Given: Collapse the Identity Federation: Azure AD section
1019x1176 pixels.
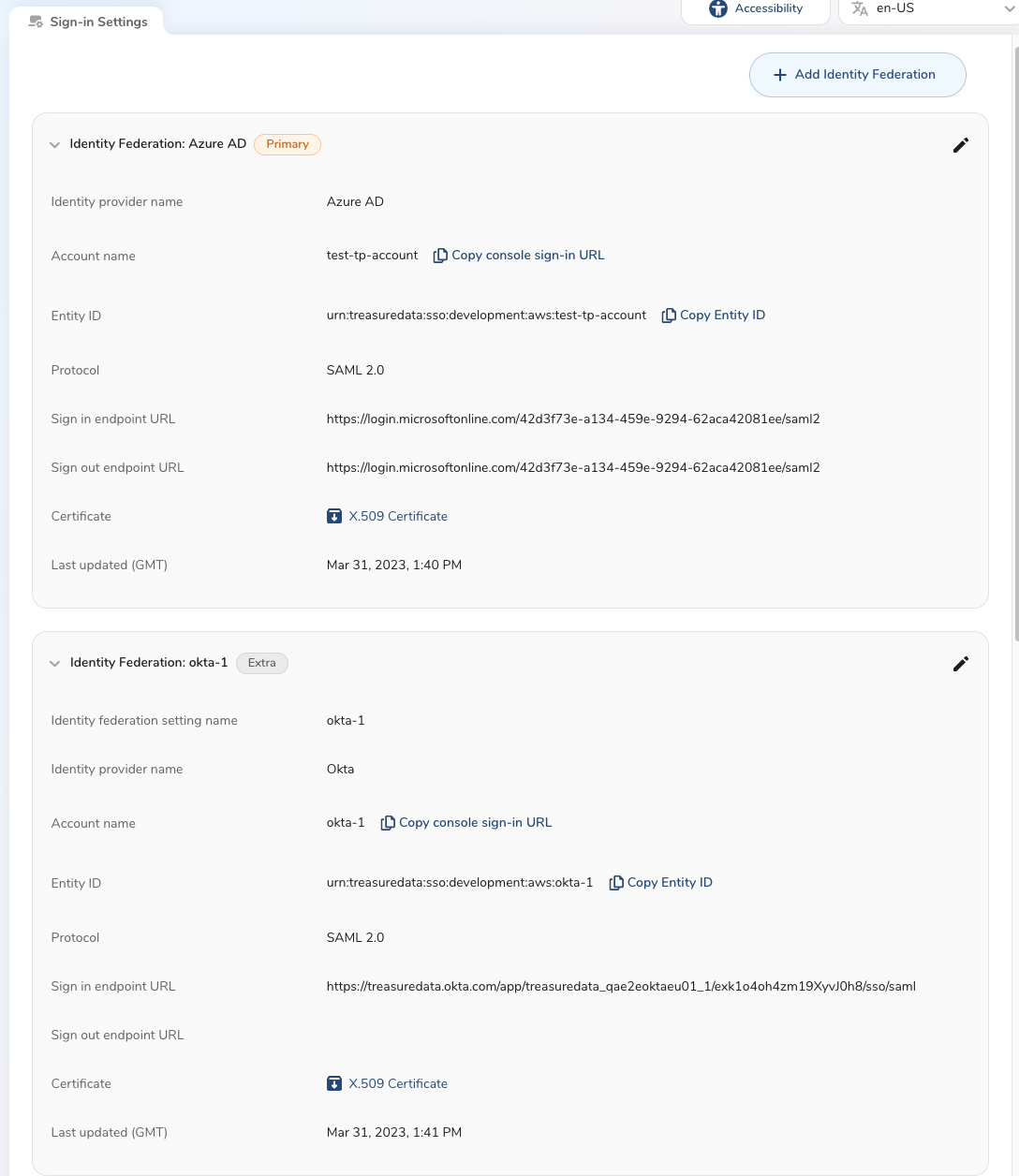Looking at the screenshot, I should [54, 145].
